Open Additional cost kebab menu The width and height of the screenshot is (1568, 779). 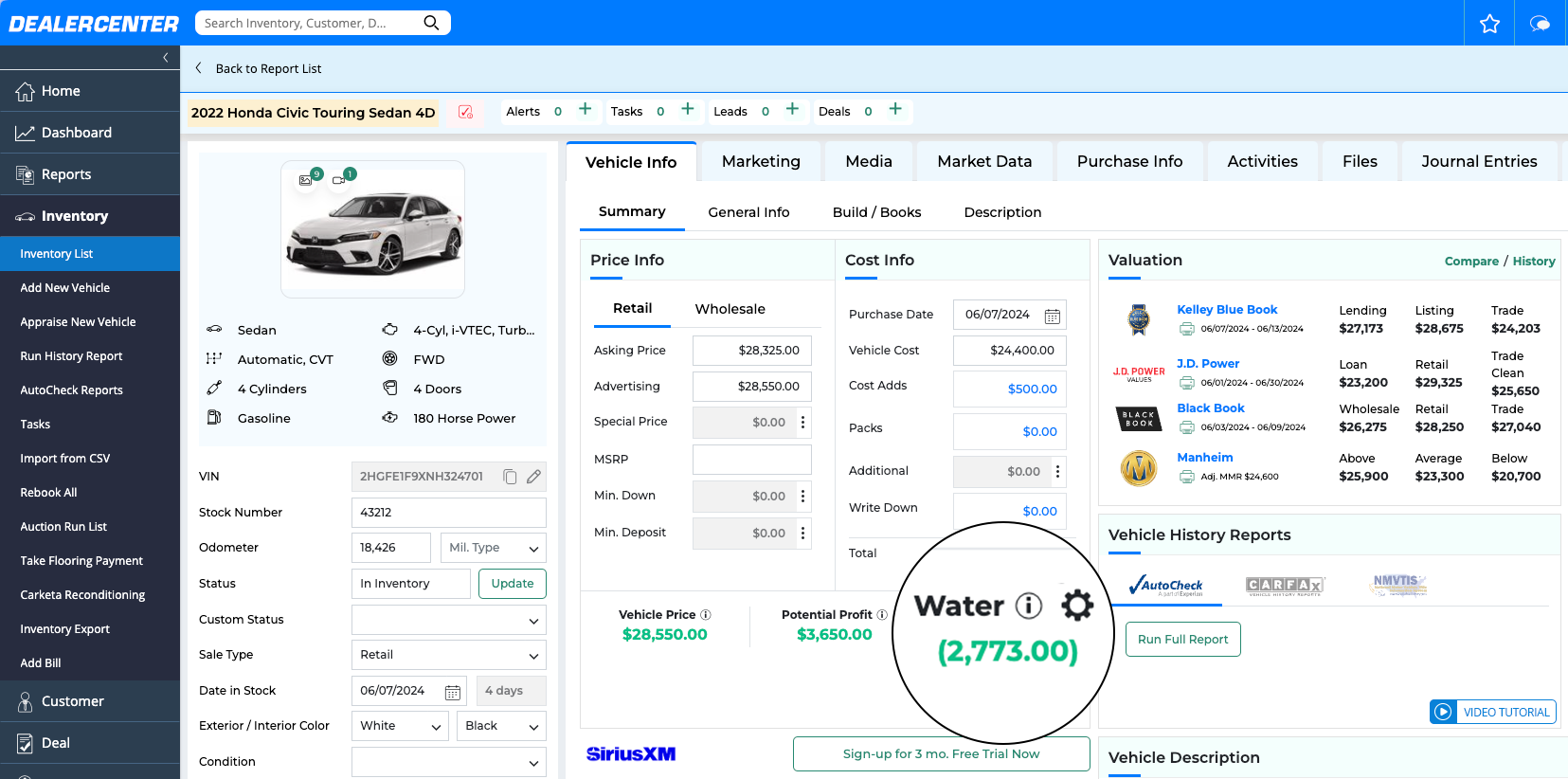(1057, 471)
